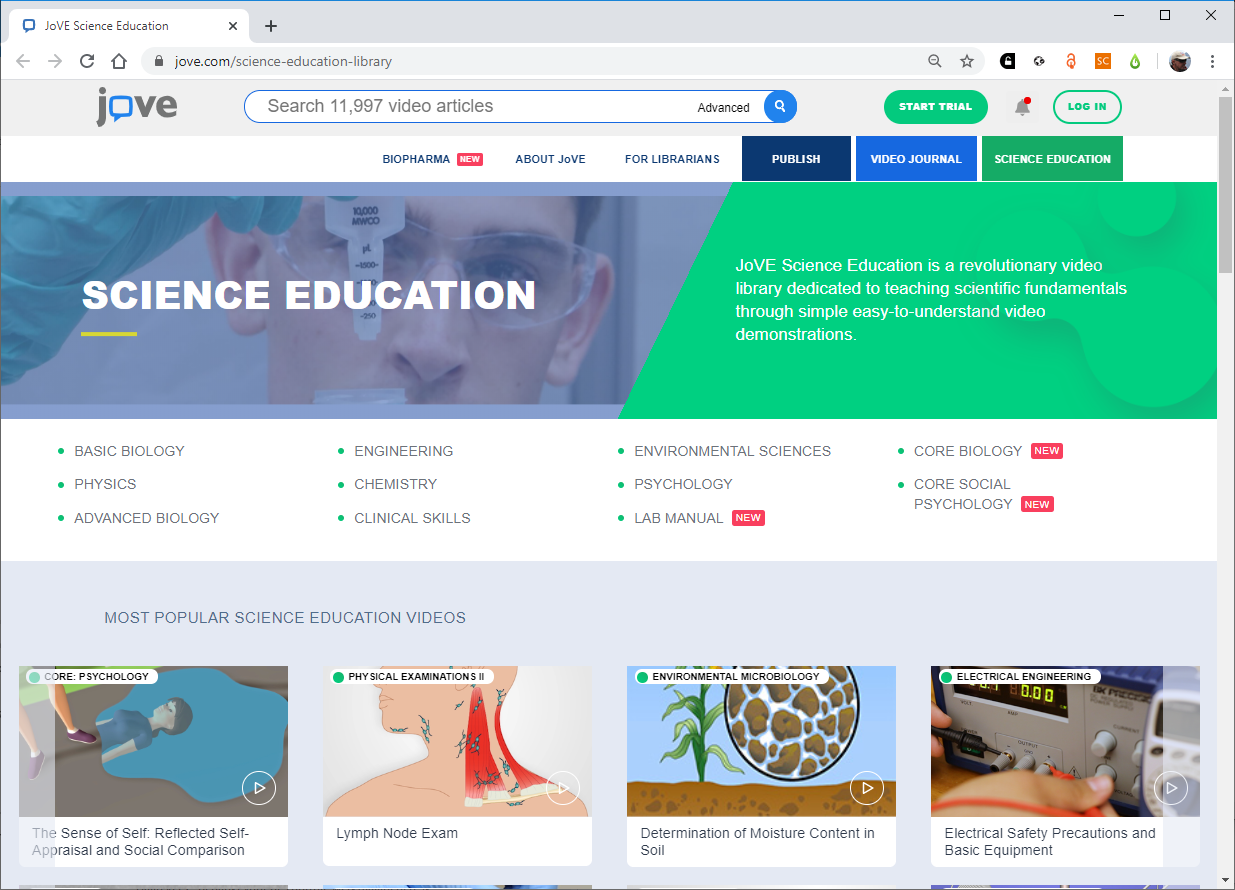The height and width of the screenshot is (890, 1235).
Task: Click the page zoom magnifier in address bar
Action: coord(935,61)
